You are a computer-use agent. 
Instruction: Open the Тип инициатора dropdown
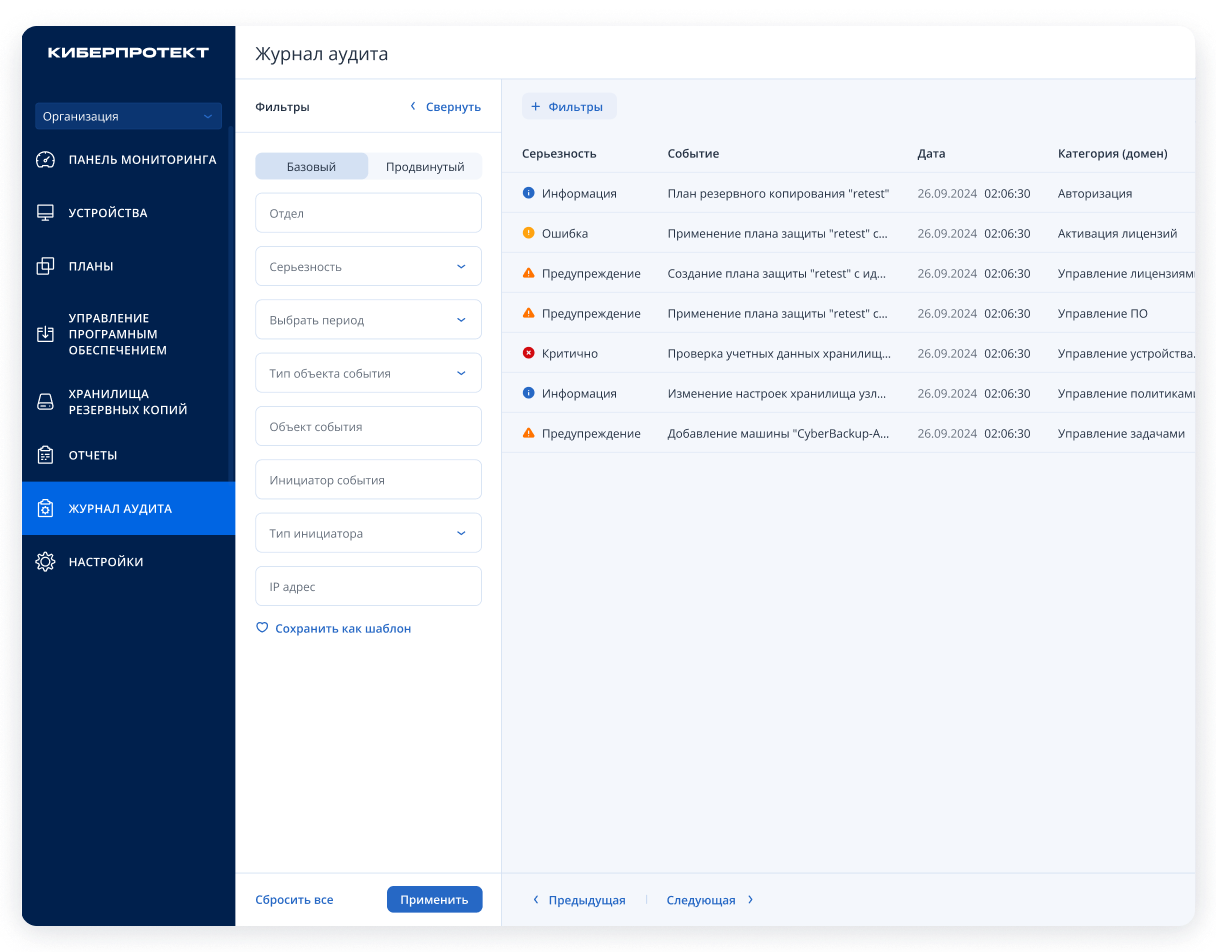[x=368, y=533]
